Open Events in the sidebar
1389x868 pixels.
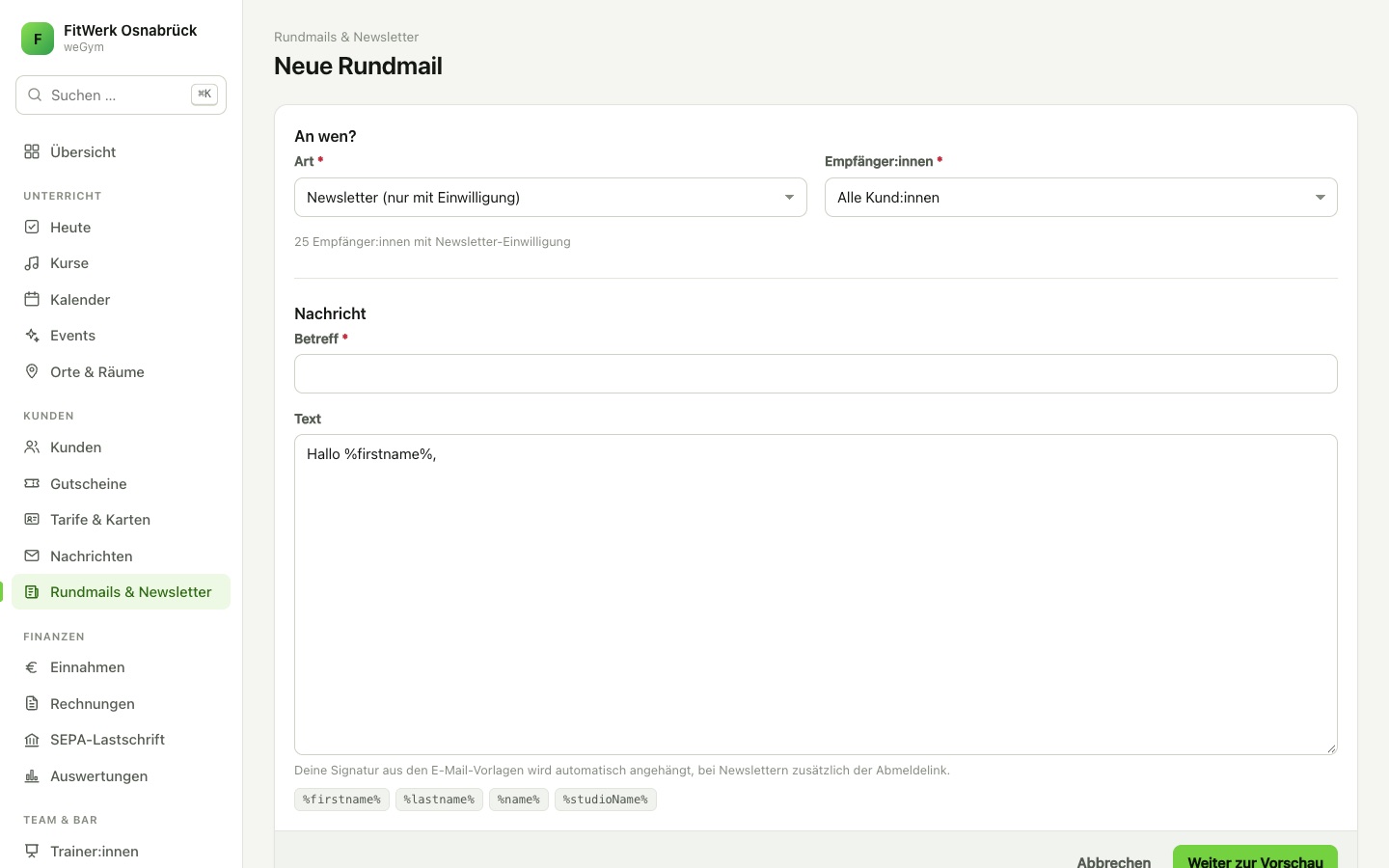pyautogui.click(x=121, y=336)
